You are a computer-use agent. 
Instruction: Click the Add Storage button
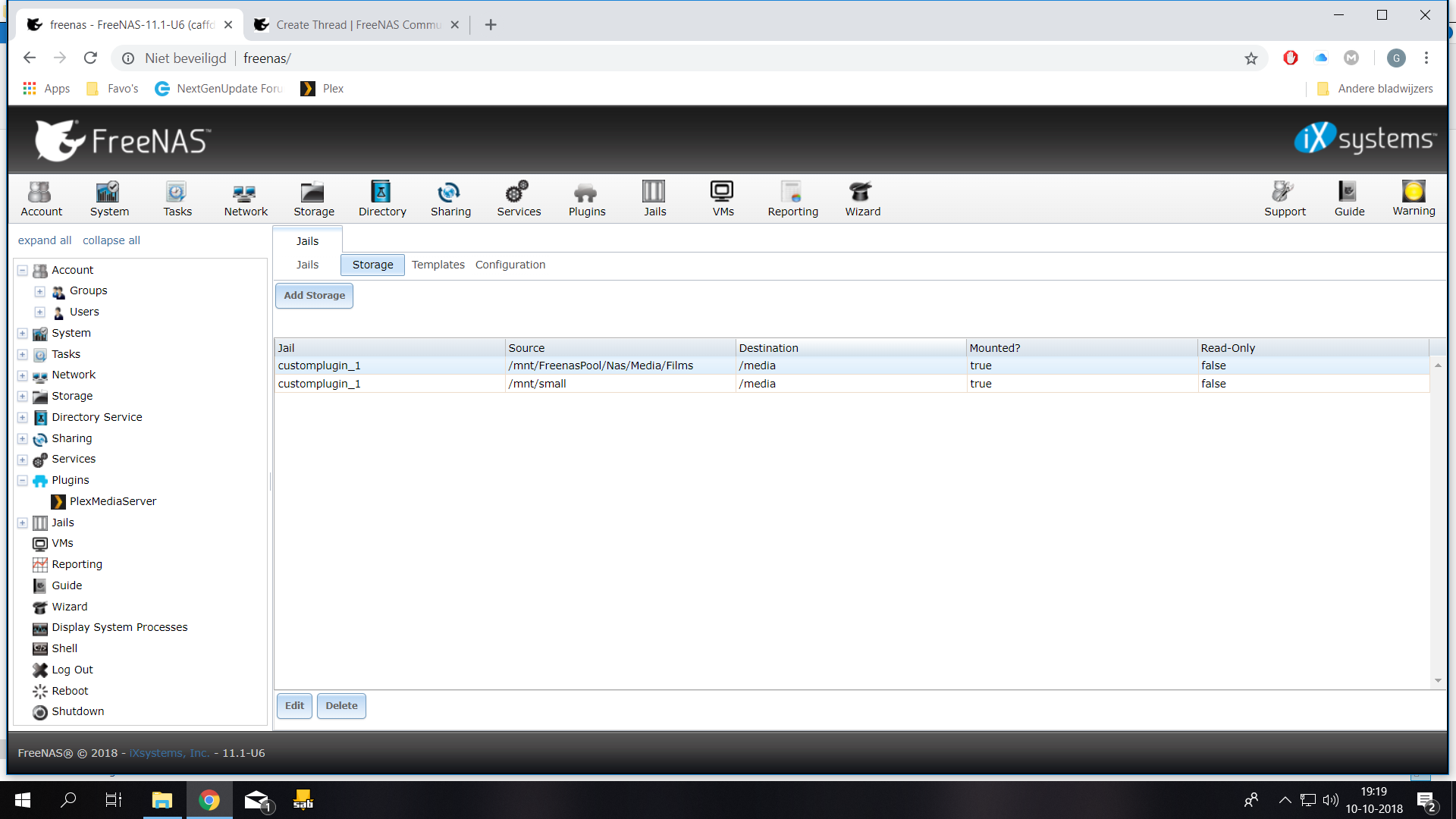point(314,296)
